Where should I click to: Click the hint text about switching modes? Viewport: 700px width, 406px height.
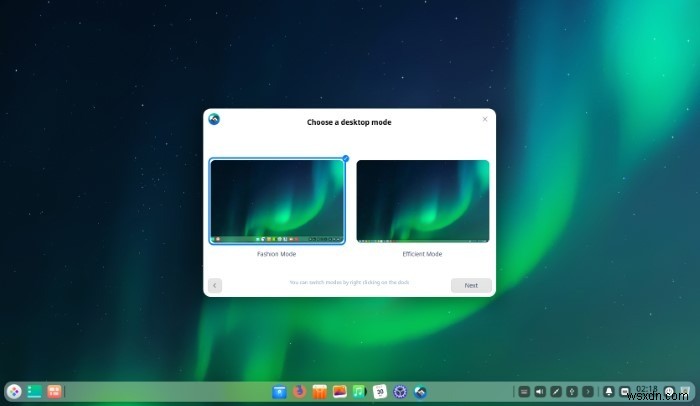(349, 282)
